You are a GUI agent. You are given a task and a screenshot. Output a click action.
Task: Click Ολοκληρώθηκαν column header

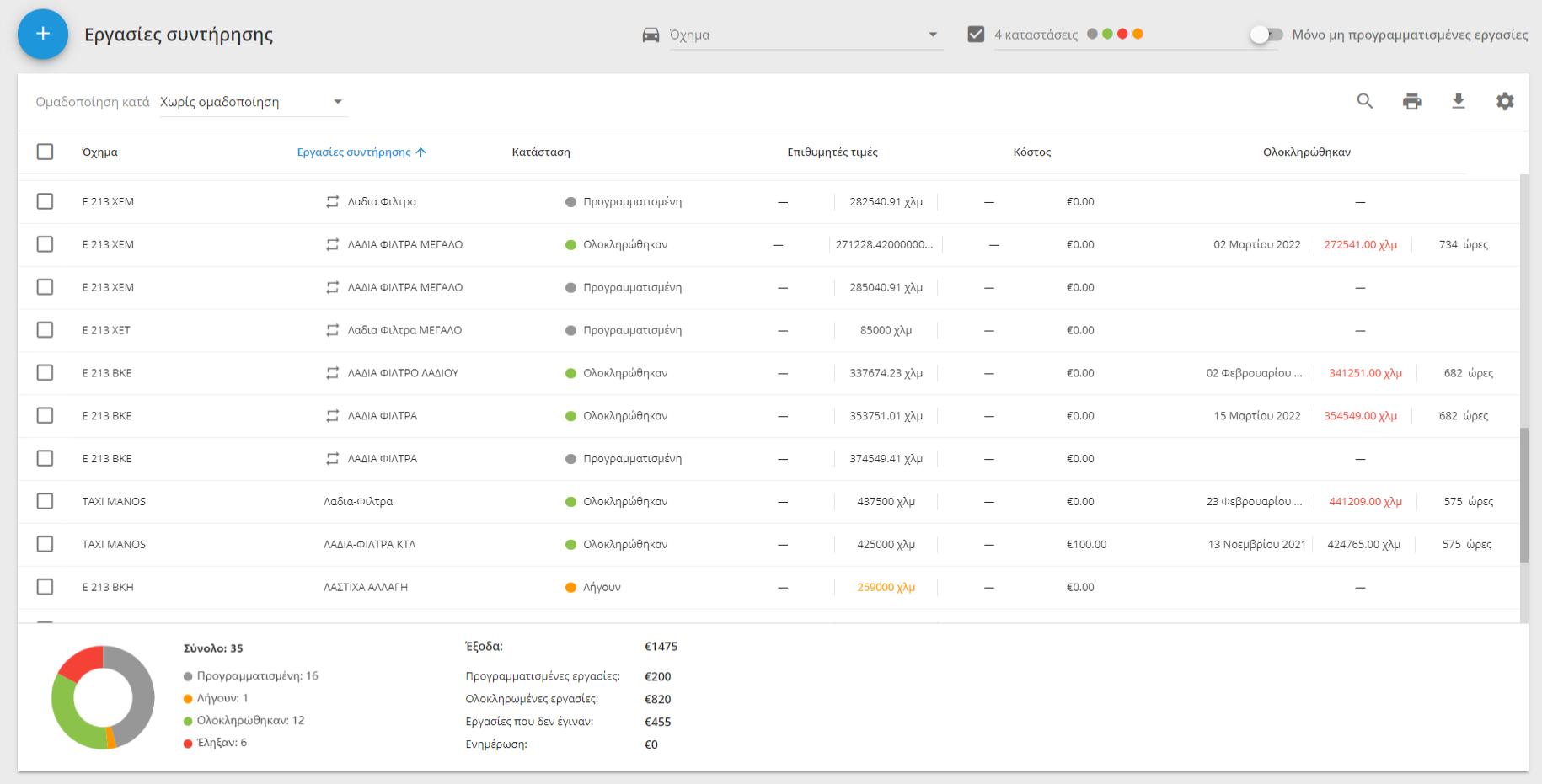[x=1306, y=152]
